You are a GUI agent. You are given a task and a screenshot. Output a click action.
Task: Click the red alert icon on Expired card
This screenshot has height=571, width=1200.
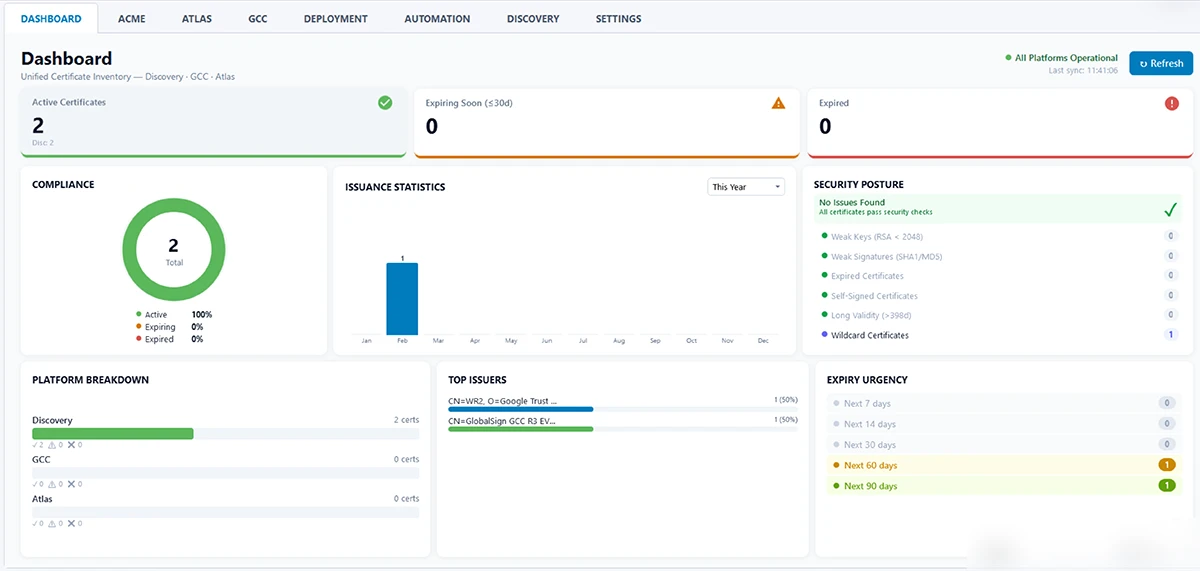1172,103
